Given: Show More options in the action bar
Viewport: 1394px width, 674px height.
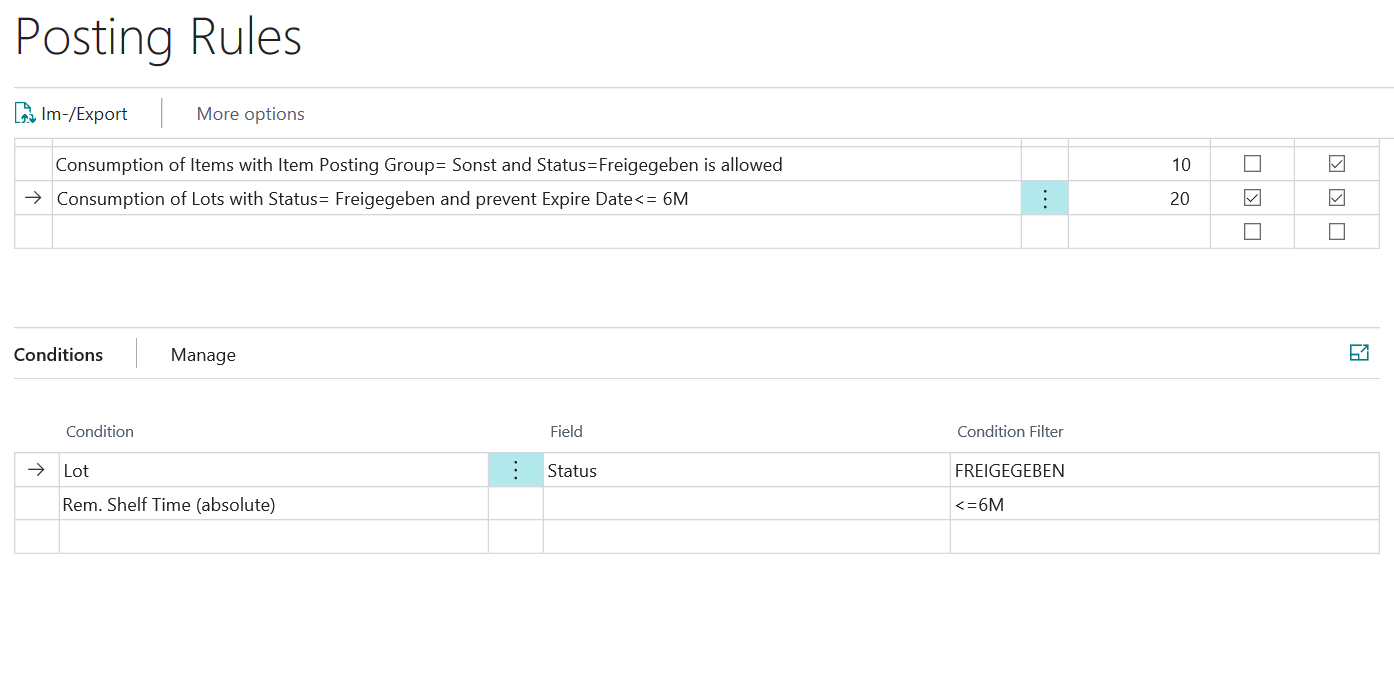Looking at the screenshot, I should (251, 114).
